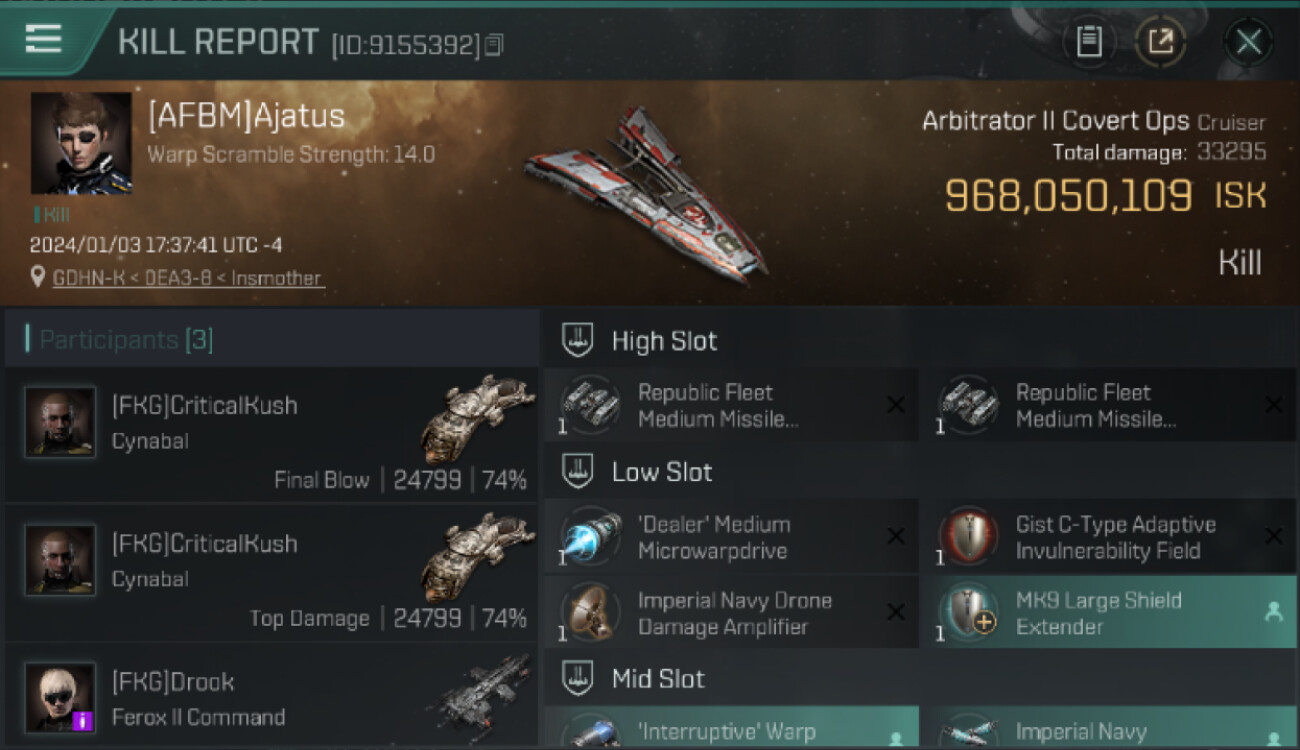Click the share export icon
This screenshot has width=1300, height=750.
pyautogui.click(x=1160, y=42)
